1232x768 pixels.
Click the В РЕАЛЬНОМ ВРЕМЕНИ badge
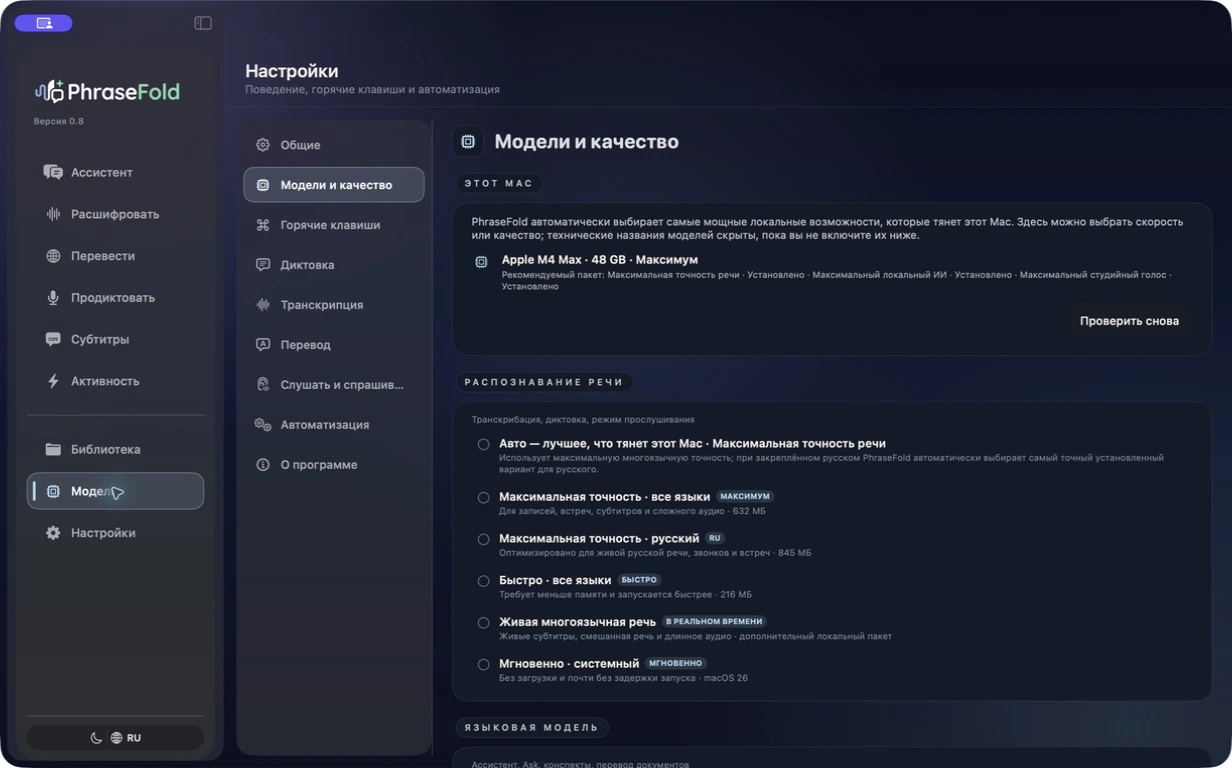(714, 622)
